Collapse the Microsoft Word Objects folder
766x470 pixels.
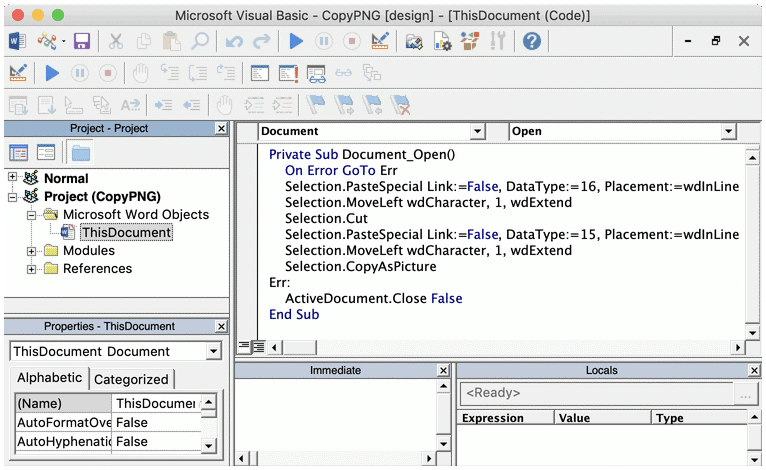[31, 215]
